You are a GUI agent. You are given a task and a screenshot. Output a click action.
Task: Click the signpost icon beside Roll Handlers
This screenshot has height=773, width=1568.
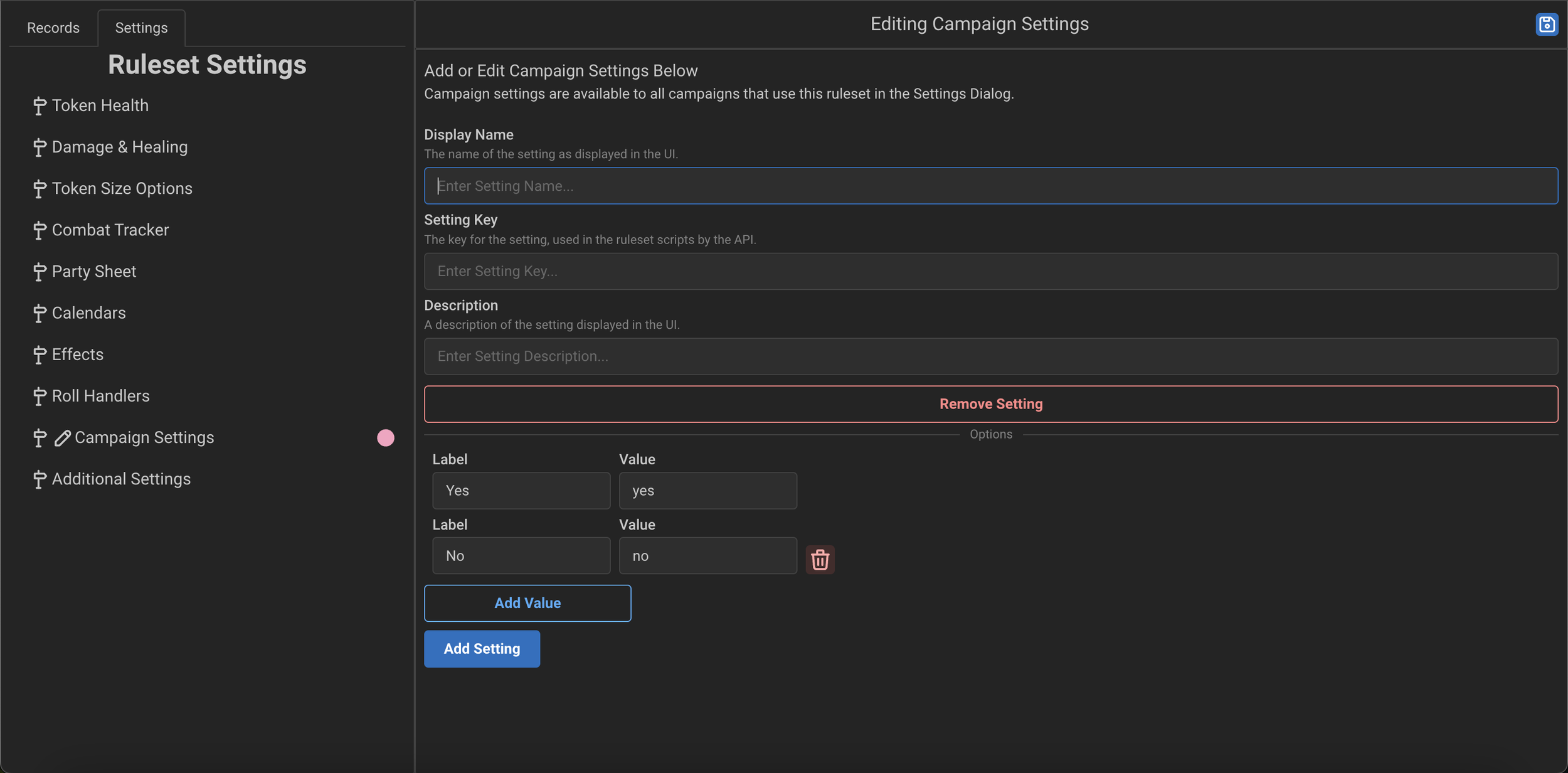tap(39, 396)
